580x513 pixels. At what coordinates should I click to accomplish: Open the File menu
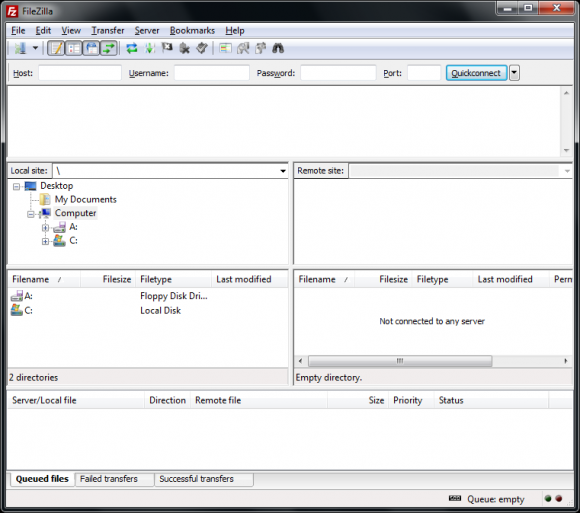point(18,30)
